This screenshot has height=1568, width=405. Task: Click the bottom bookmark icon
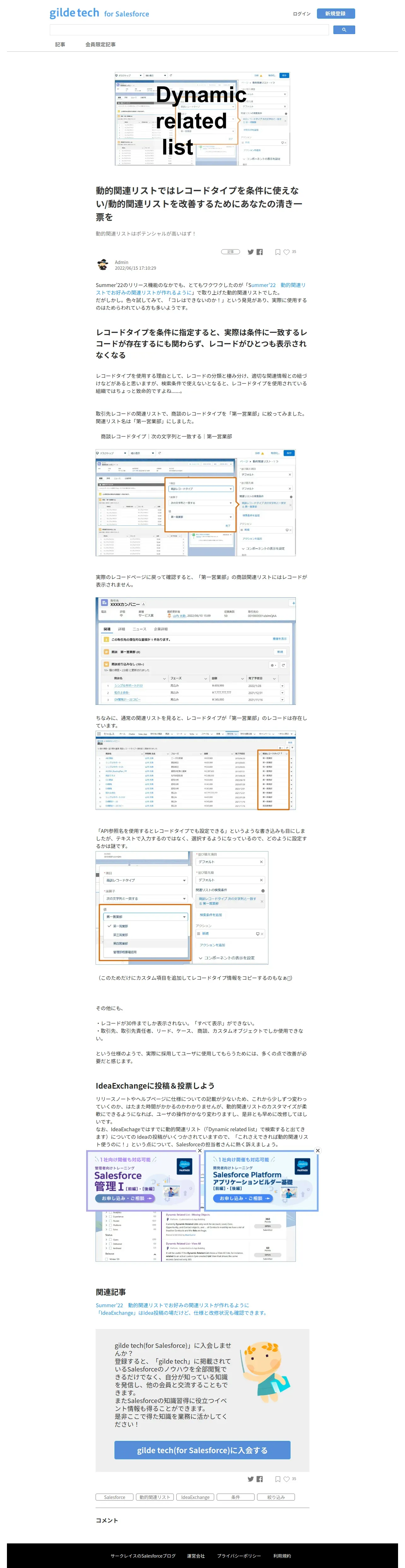pyautogui.click(x=278, y=1478)
